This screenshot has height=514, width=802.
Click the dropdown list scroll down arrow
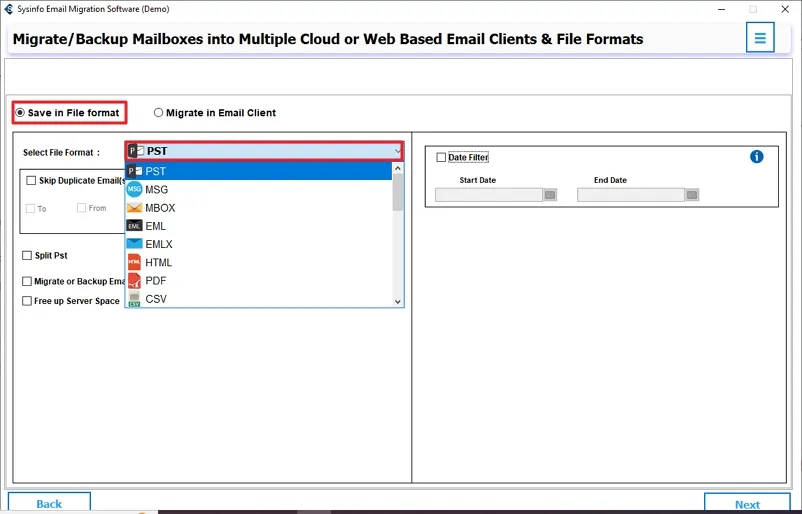(398, 302)
